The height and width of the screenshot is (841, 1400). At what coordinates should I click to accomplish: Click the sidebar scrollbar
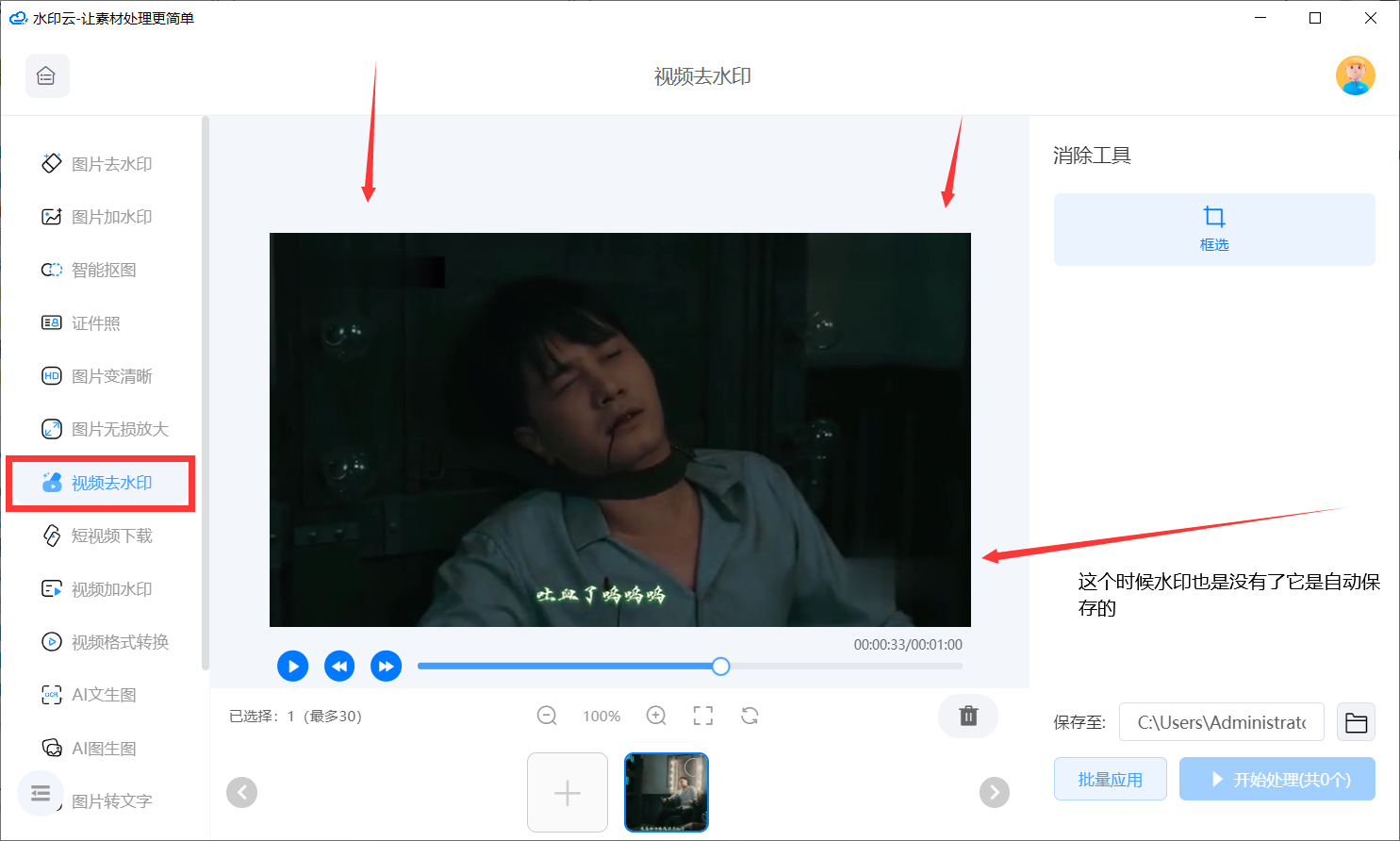click(206, 393)
